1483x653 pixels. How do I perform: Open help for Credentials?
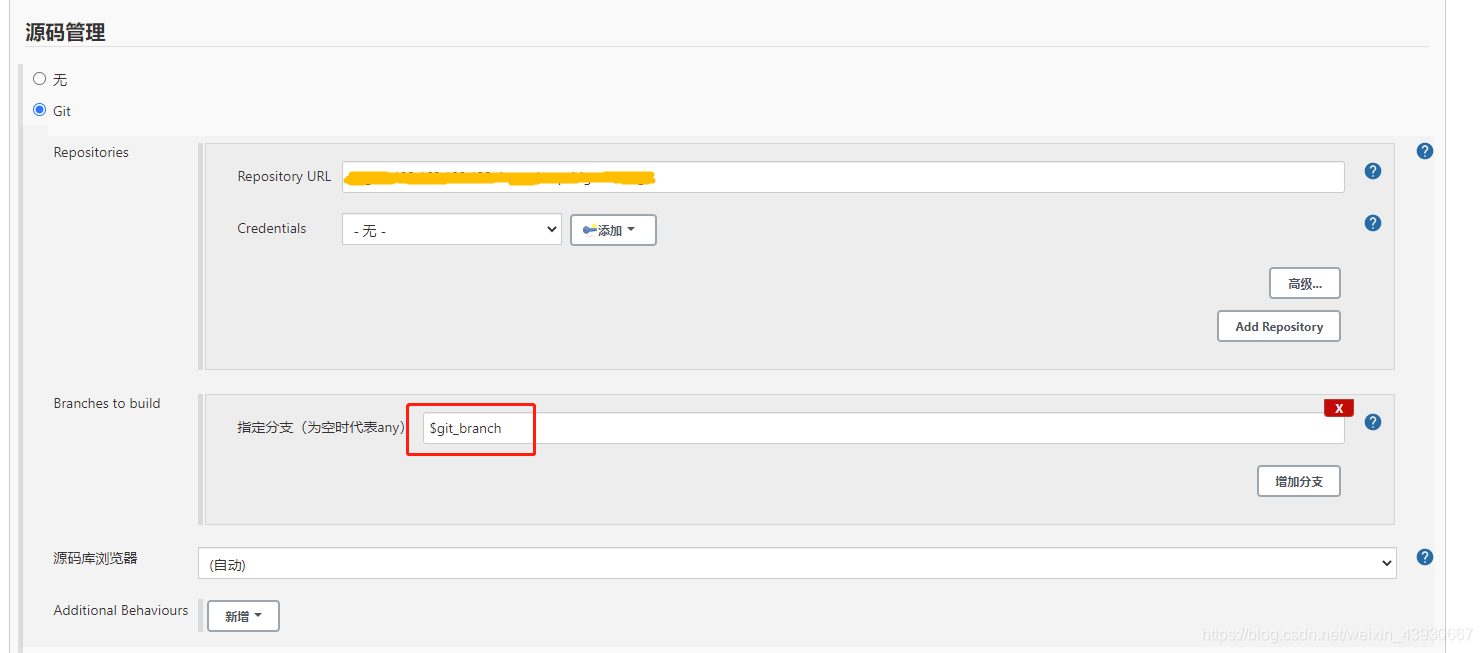pos(1373,223)
